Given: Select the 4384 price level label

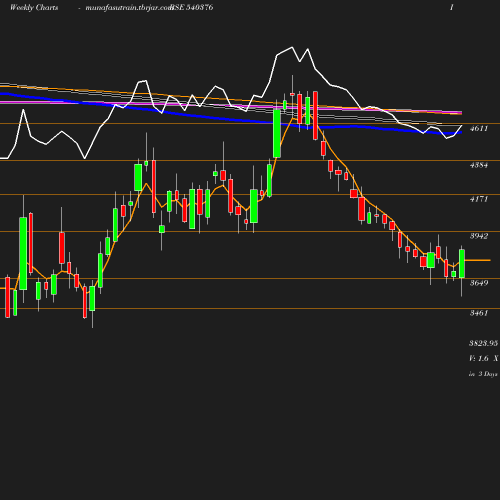Looking at the screenshot, I should tap(479, 165).
